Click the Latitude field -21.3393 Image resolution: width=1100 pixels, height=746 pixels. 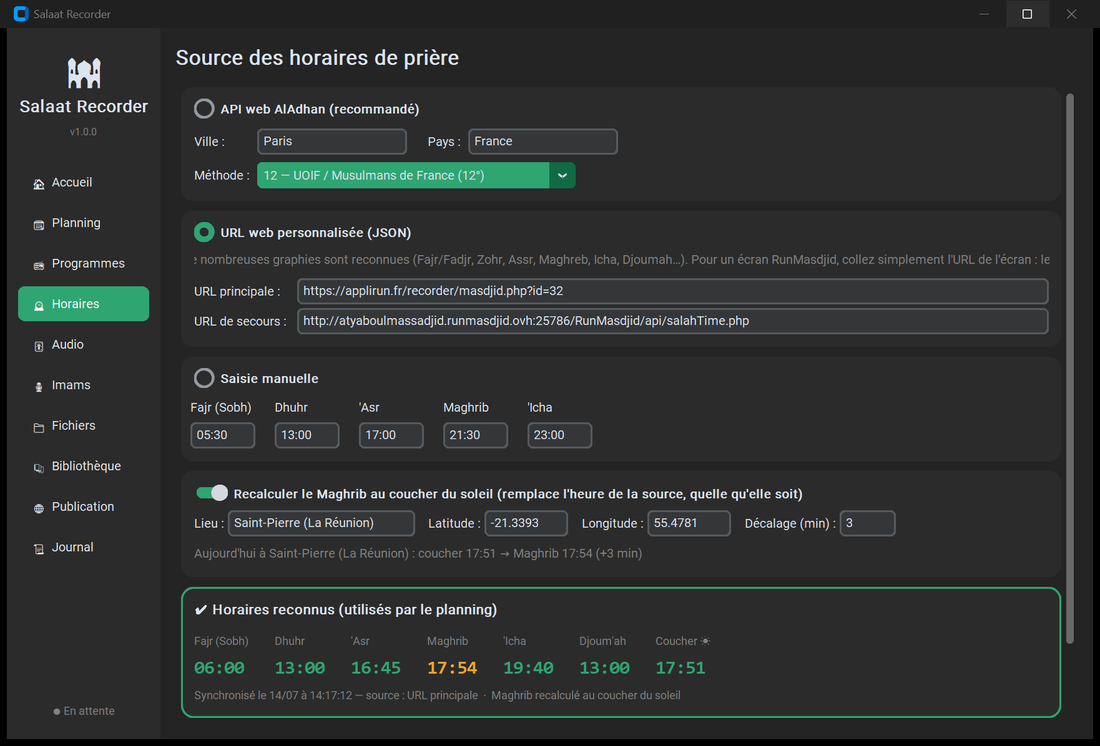point(525,524)
